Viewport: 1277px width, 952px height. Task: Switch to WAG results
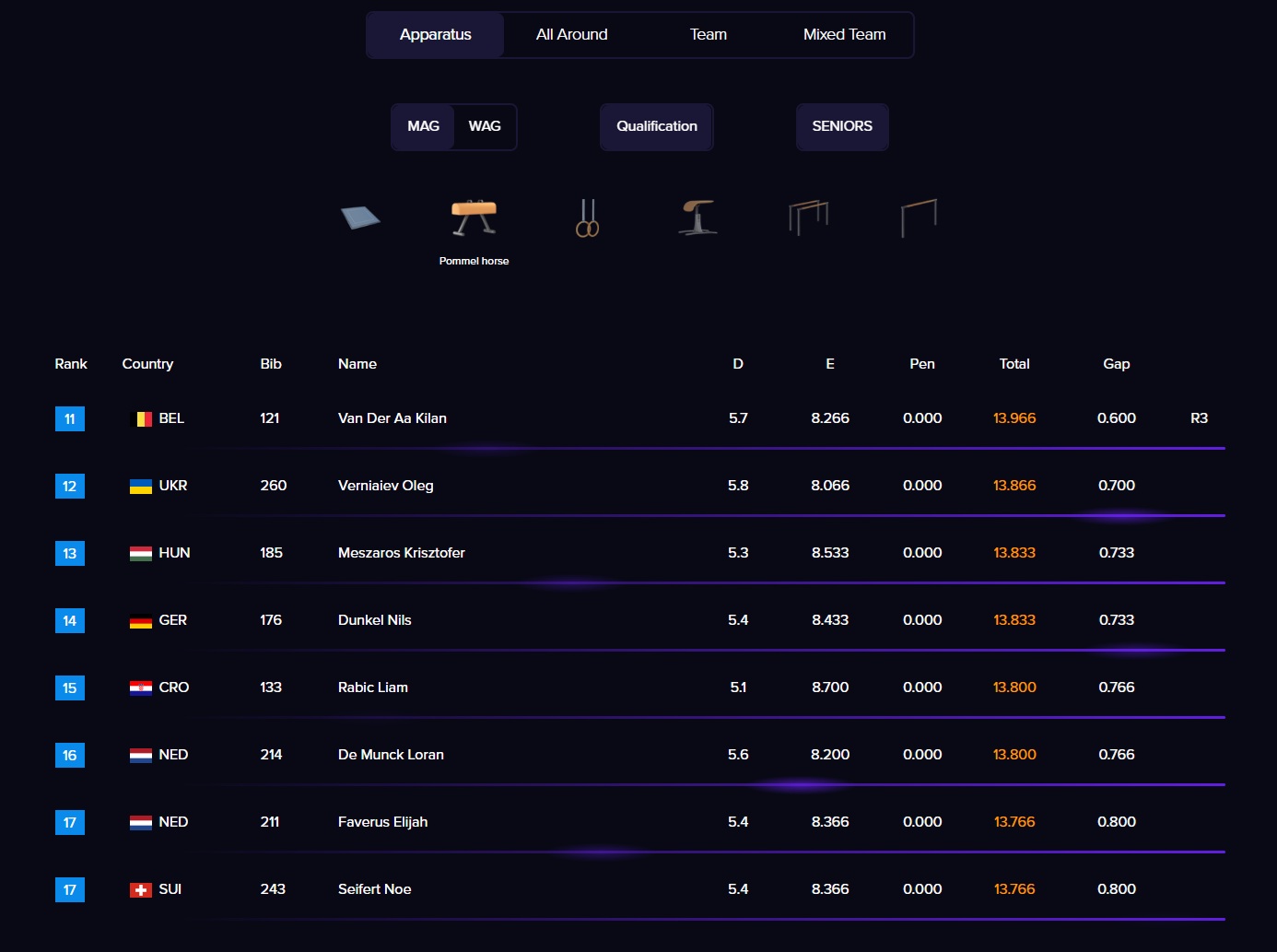coord(485,126)
